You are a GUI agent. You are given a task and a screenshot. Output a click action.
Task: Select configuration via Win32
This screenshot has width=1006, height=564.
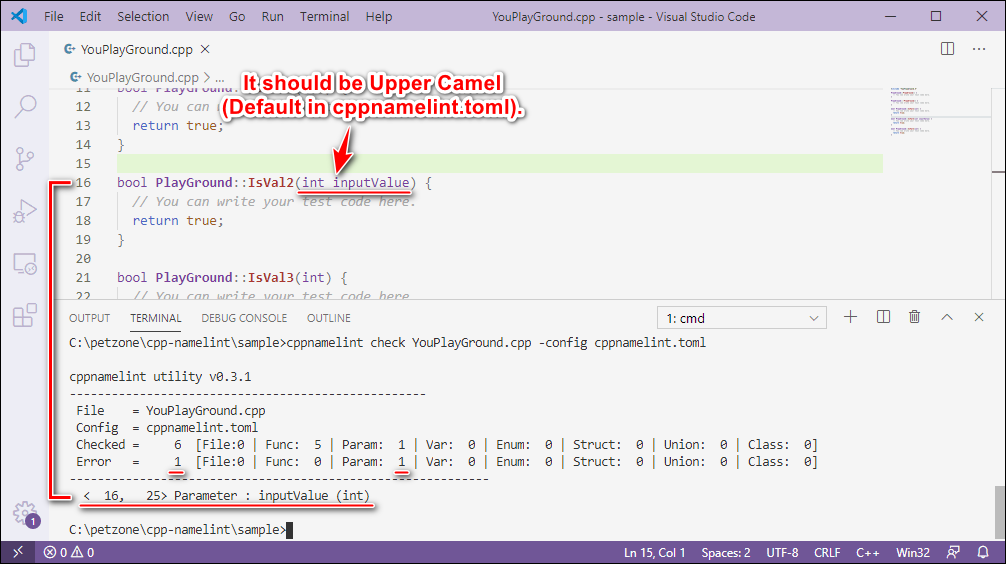tap(912, 552)
